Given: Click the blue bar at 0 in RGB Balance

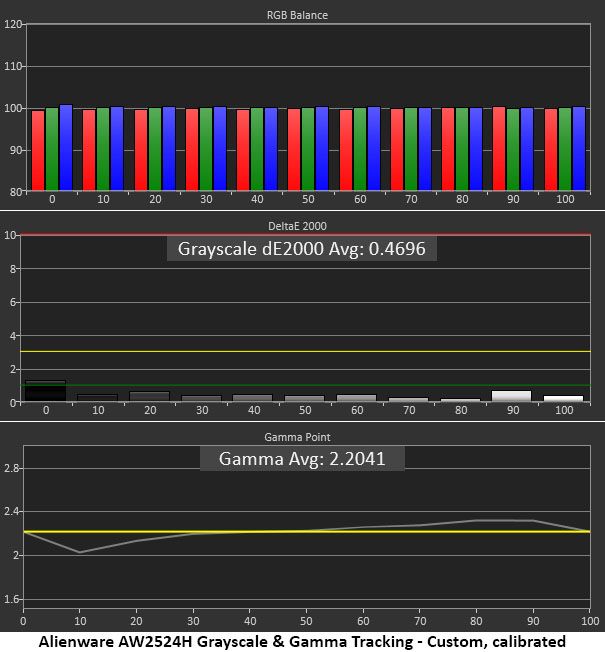Looking at the screenshot, I should click(66, 148).
